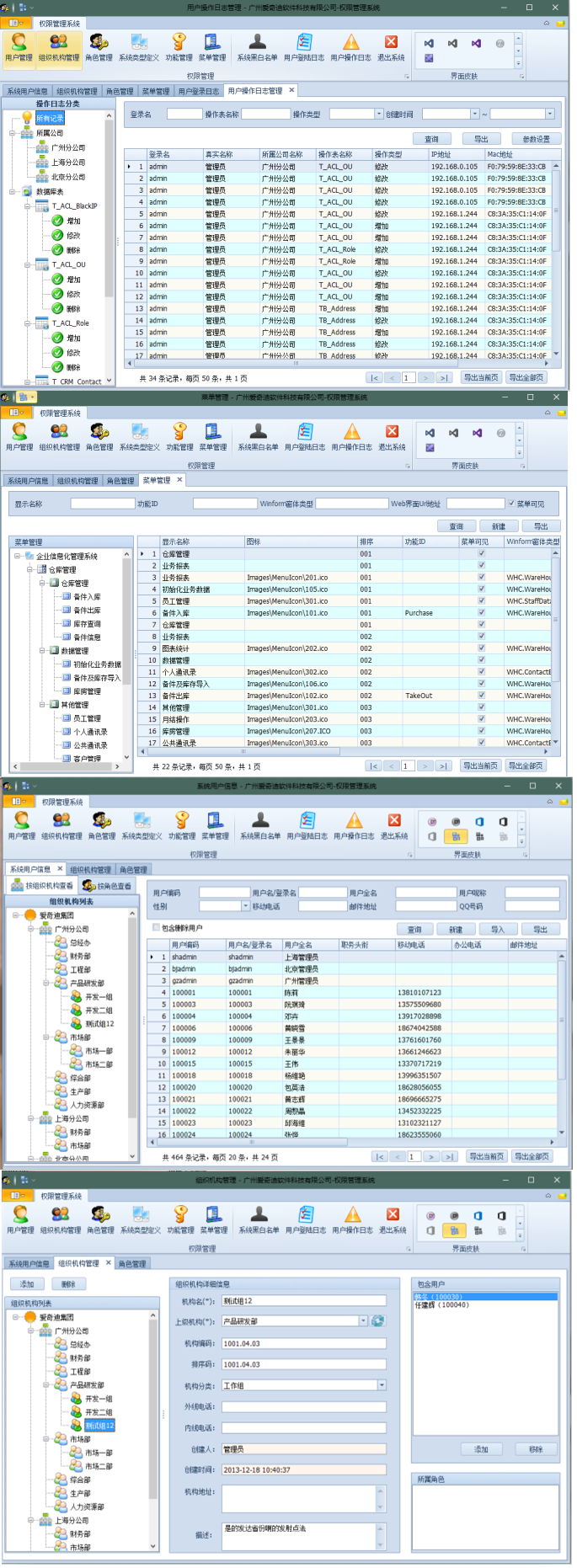577x1568 pixels.
Task: Collapse the T_ACL_BlackIP node in the log tree
Action: [28, 205]
